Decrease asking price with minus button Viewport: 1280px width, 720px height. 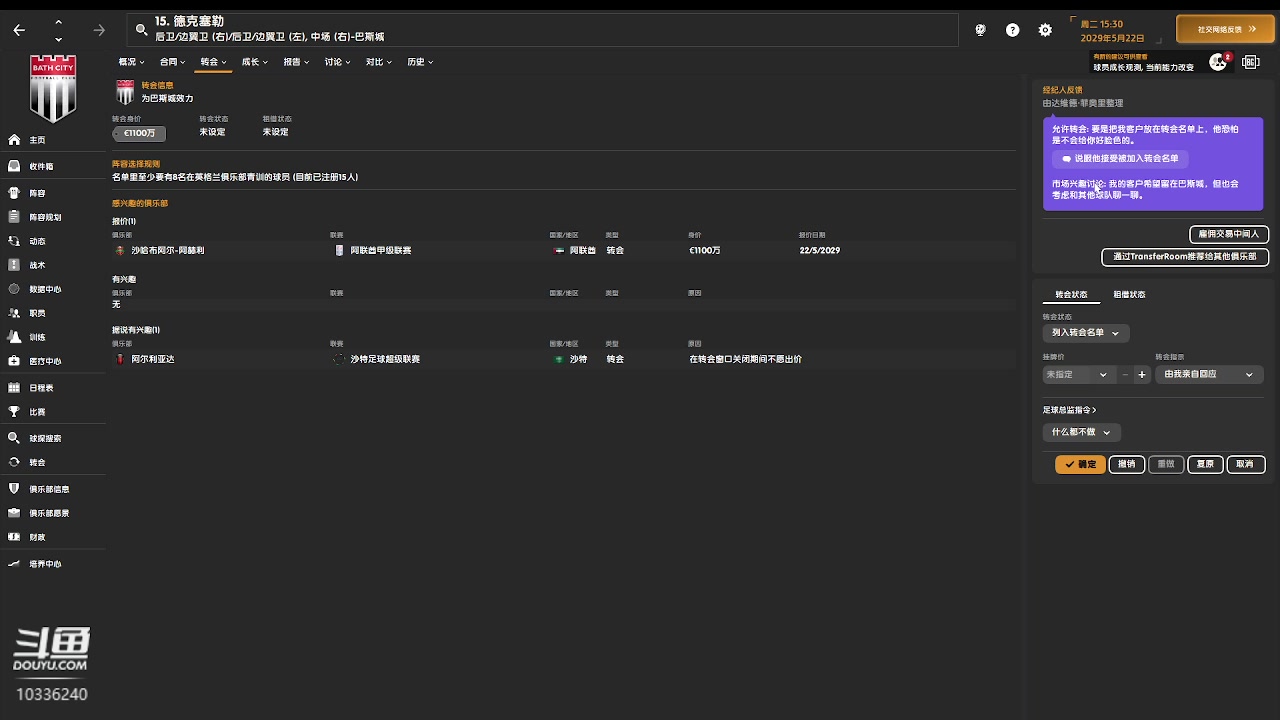pyautogui.click(x=1125, y=375)
